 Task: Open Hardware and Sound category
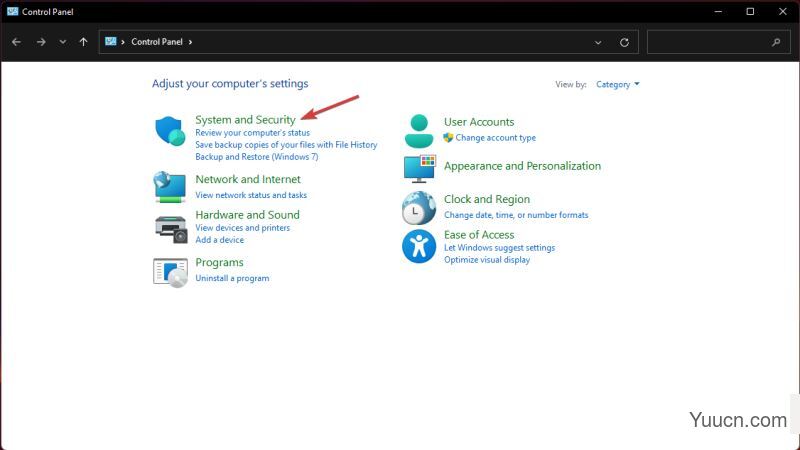tap(247, 215)
